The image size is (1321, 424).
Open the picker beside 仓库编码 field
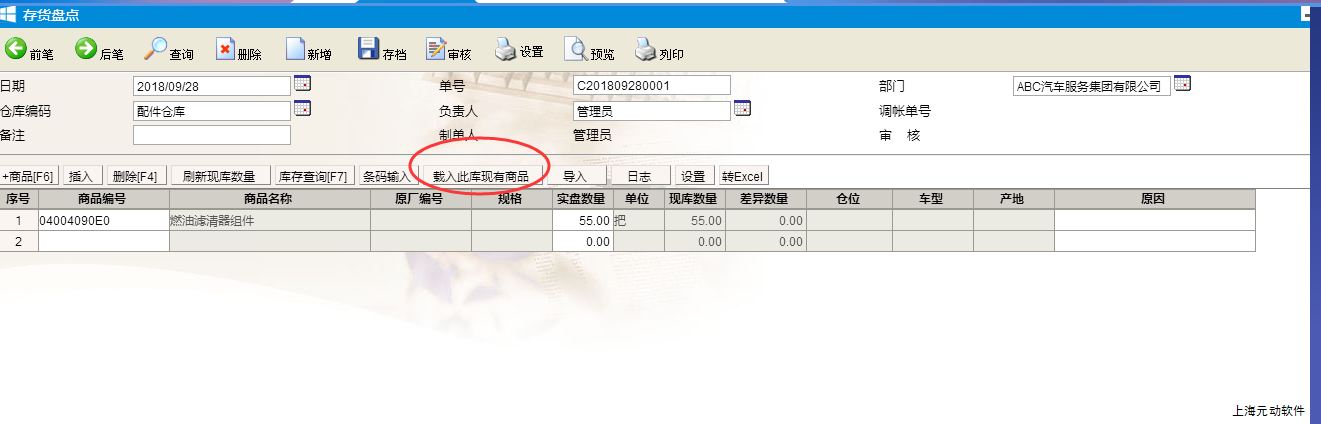pos(302,109)
